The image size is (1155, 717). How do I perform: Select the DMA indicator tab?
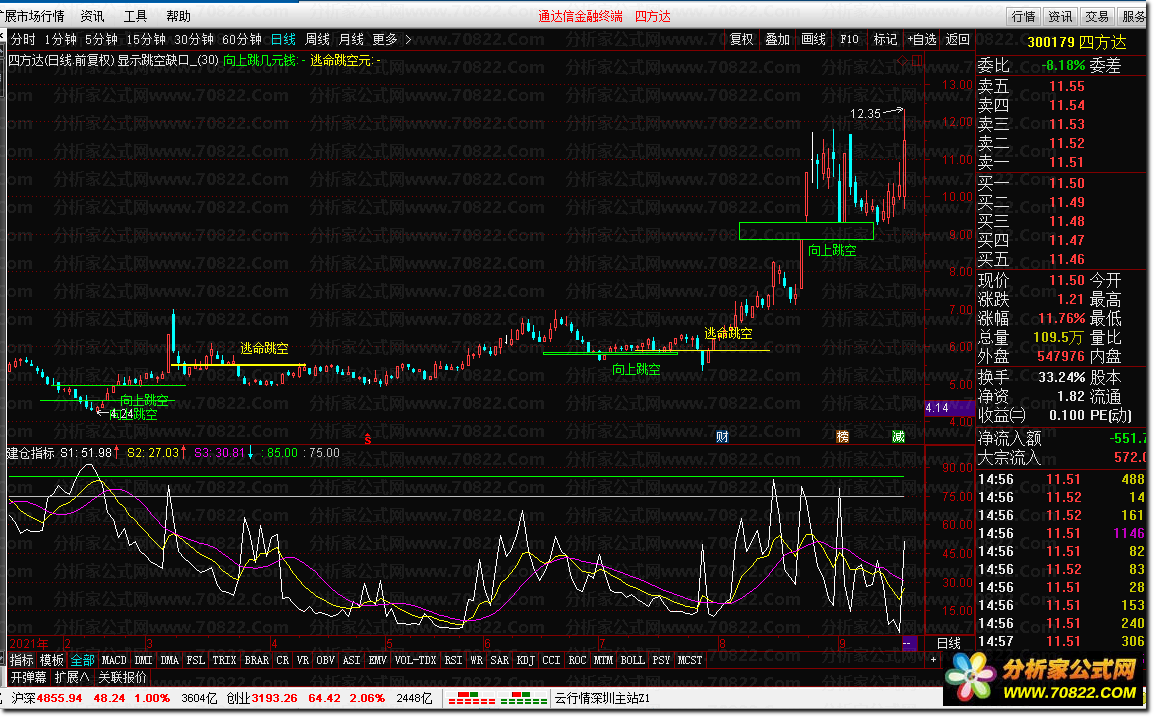169,660
